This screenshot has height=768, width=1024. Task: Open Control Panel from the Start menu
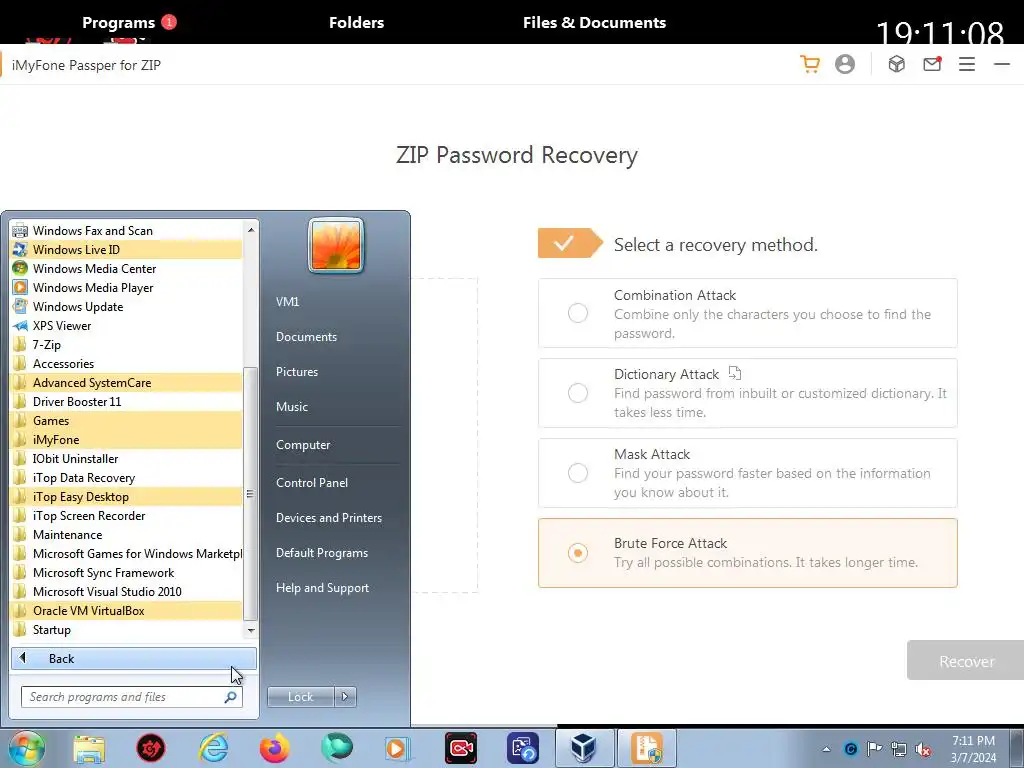[x=312, y=482]
